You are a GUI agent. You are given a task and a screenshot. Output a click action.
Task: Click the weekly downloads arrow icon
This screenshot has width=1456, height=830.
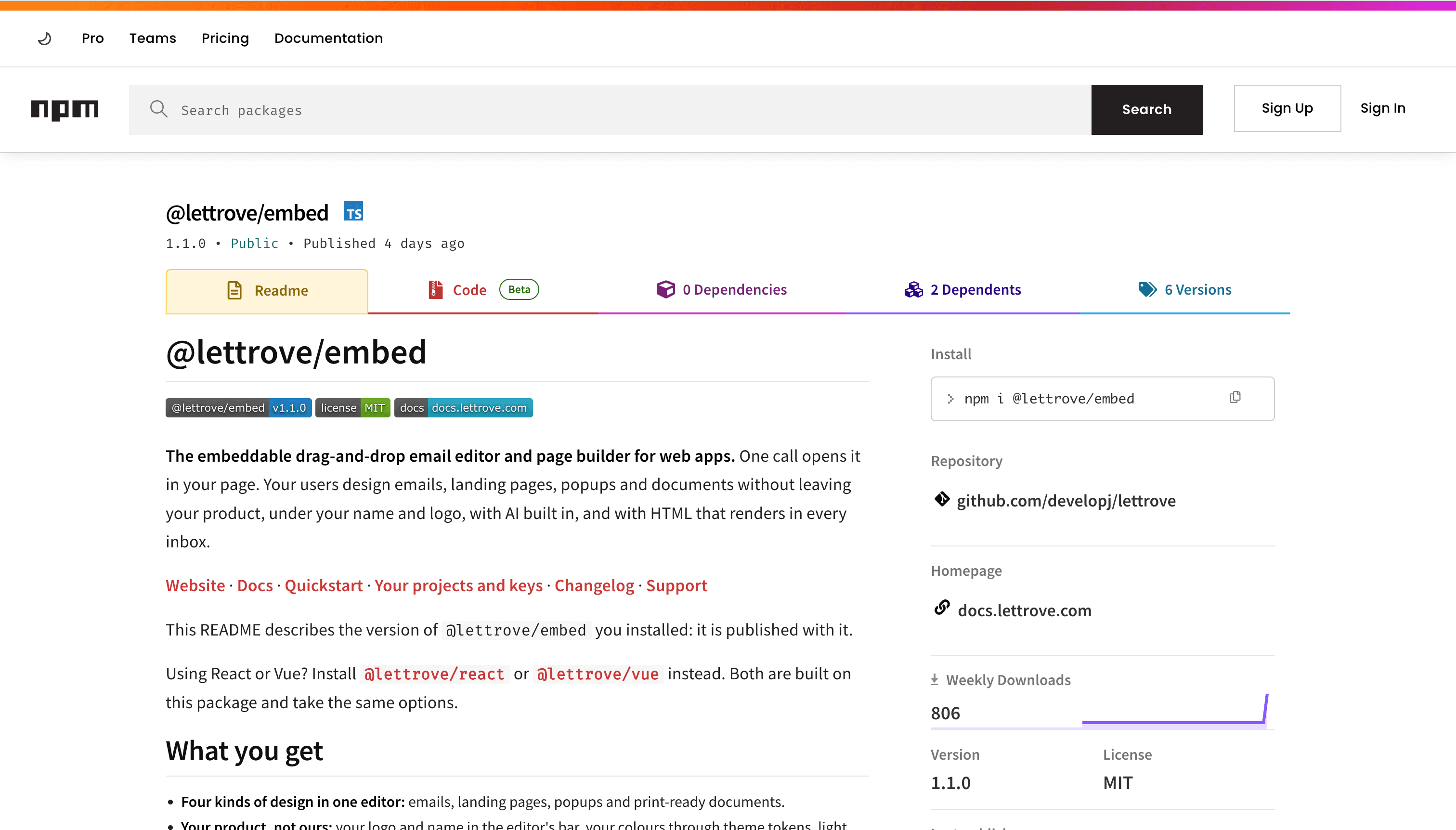tap(935, 679)
